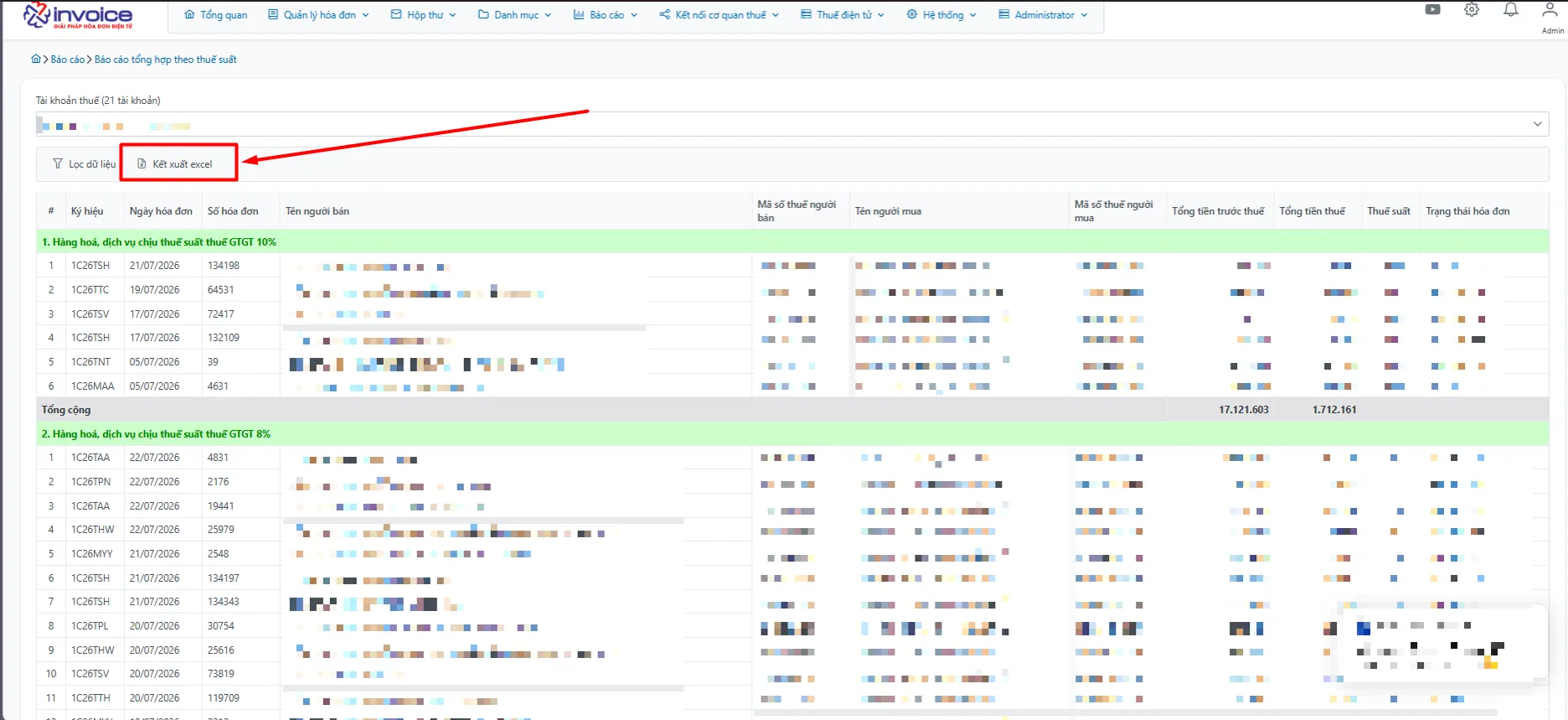
Task: Expand the Kết nối cơ quan thuế menu
Action: [719, 15]
